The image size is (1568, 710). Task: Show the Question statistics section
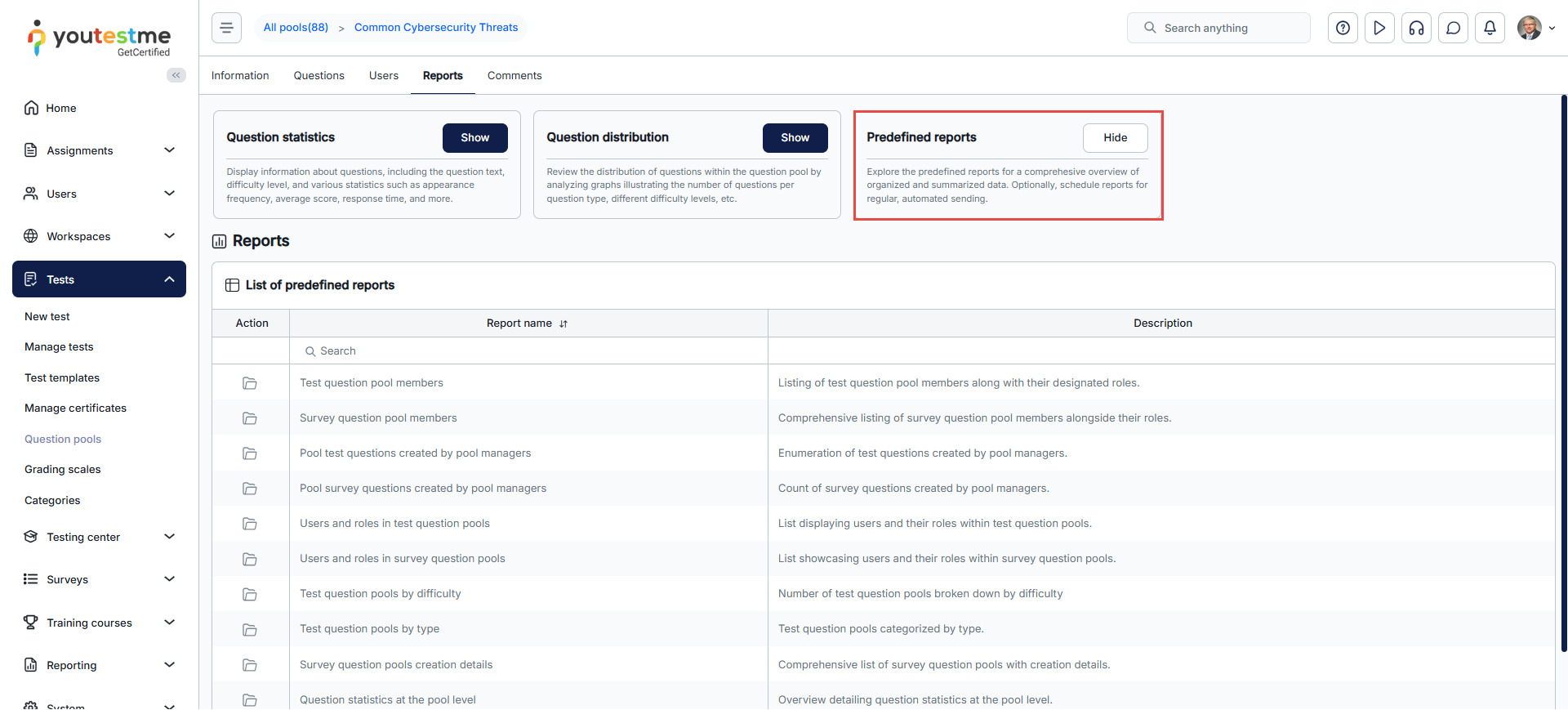click(474, 138)
